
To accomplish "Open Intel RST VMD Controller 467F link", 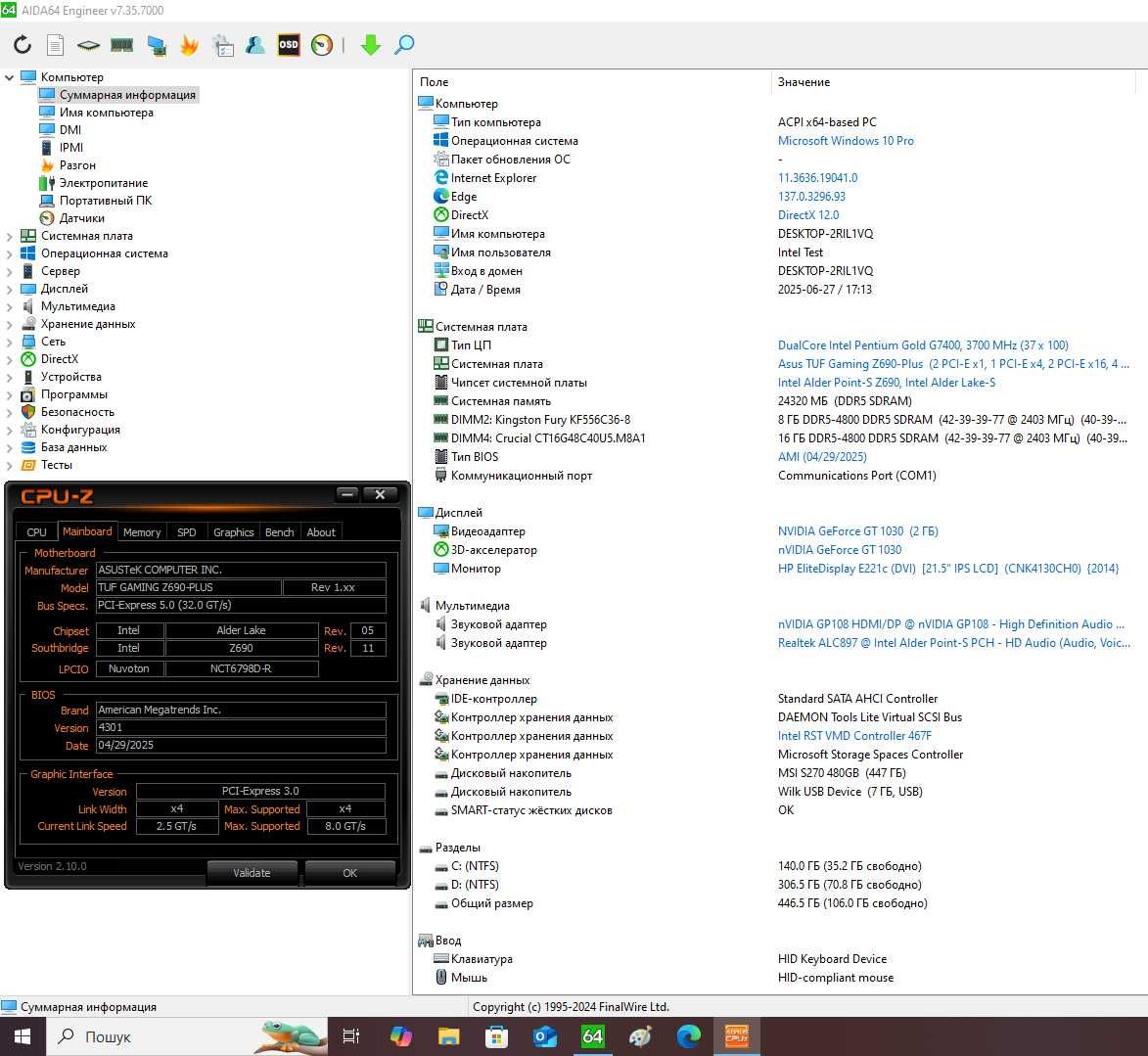I will (x=854, y=736).
